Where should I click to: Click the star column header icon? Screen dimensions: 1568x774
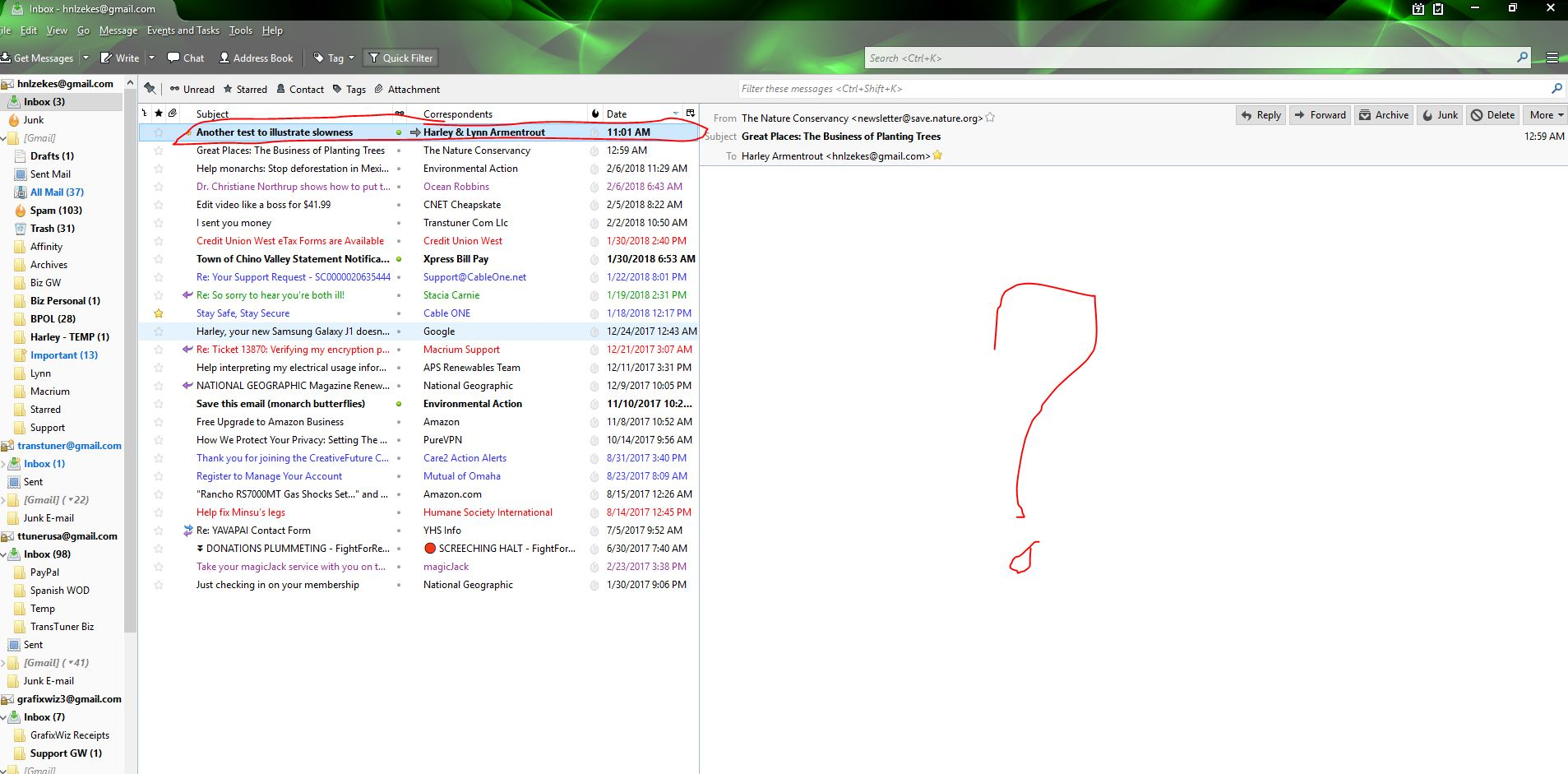click(x=159, y=114)
